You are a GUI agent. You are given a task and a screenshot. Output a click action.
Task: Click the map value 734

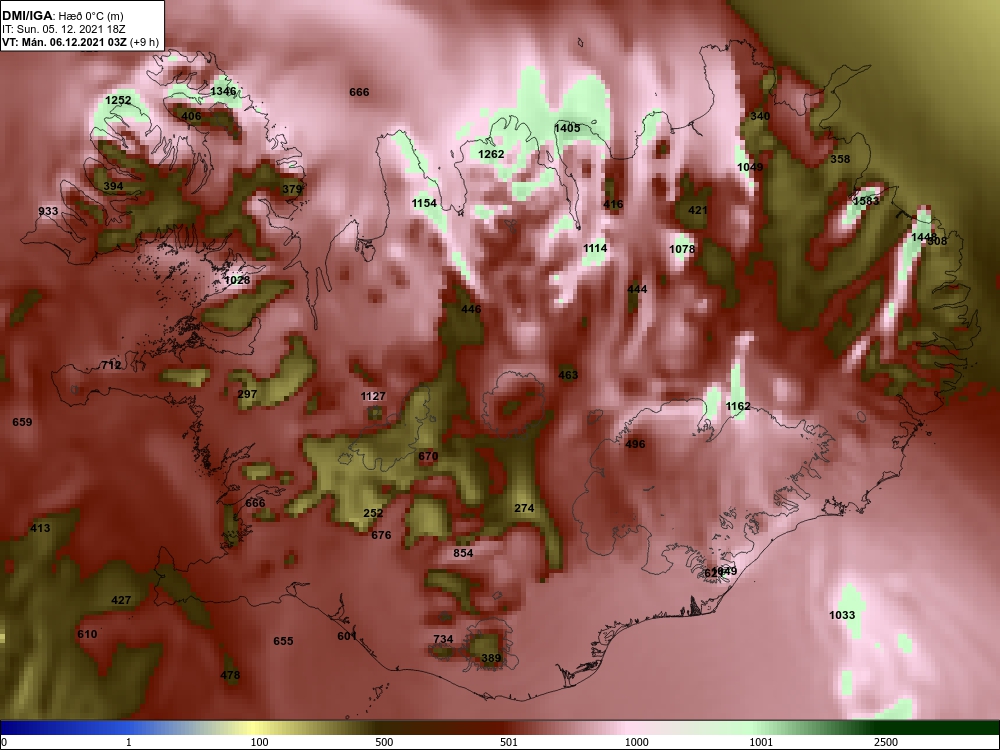(x=443, y=639)
